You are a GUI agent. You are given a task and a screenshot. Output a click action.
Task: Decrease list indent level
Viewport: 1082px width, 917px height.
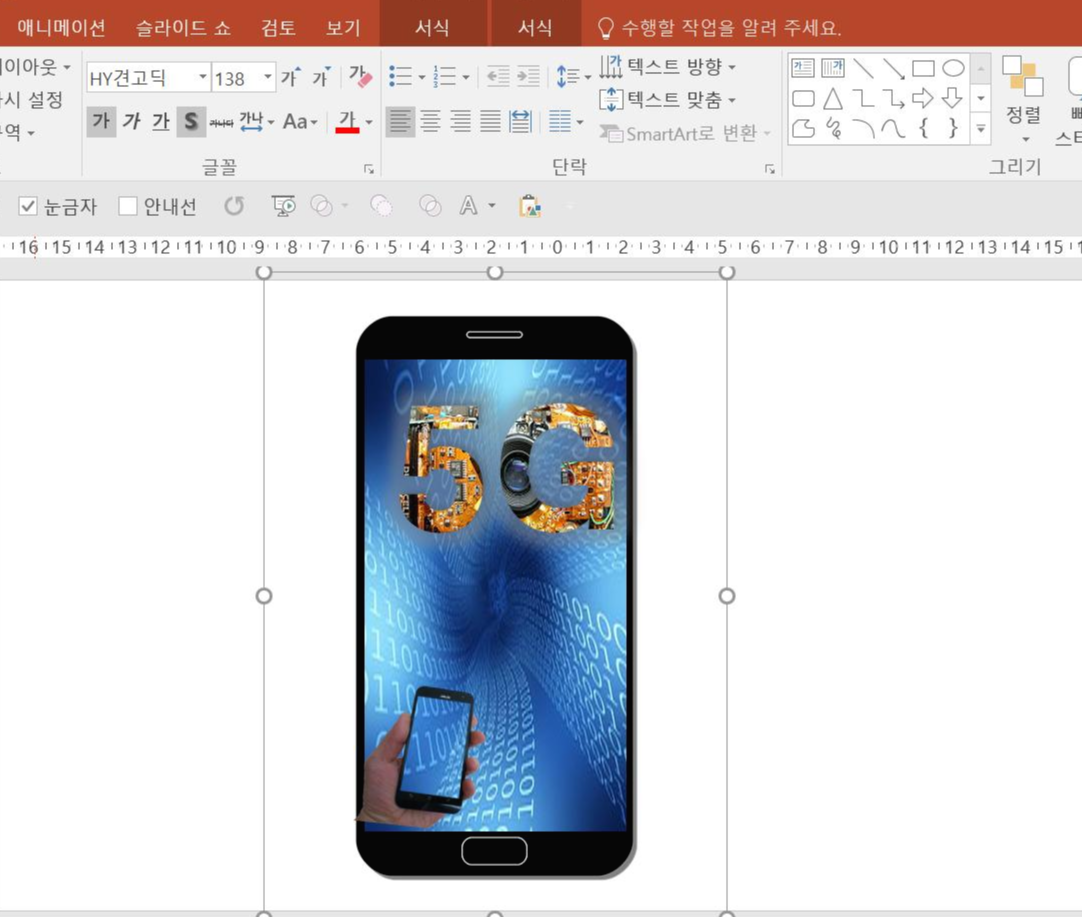pos(498,76)
